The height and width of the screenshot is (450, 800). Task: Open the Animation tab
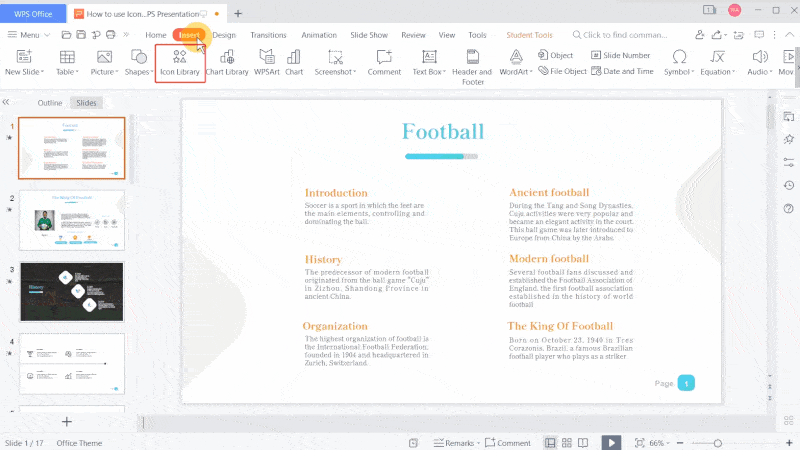tap(319, 34)
